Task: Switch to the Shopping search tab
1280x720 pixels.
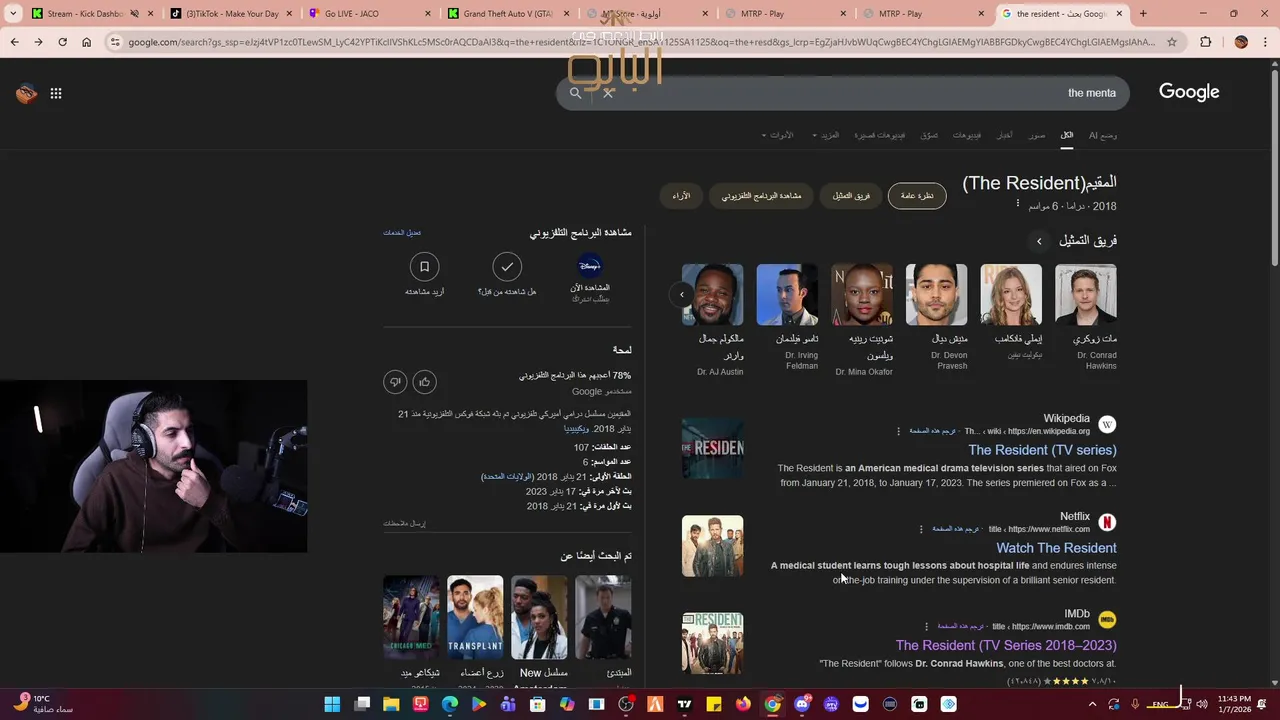Action: [x=929, y=135]
